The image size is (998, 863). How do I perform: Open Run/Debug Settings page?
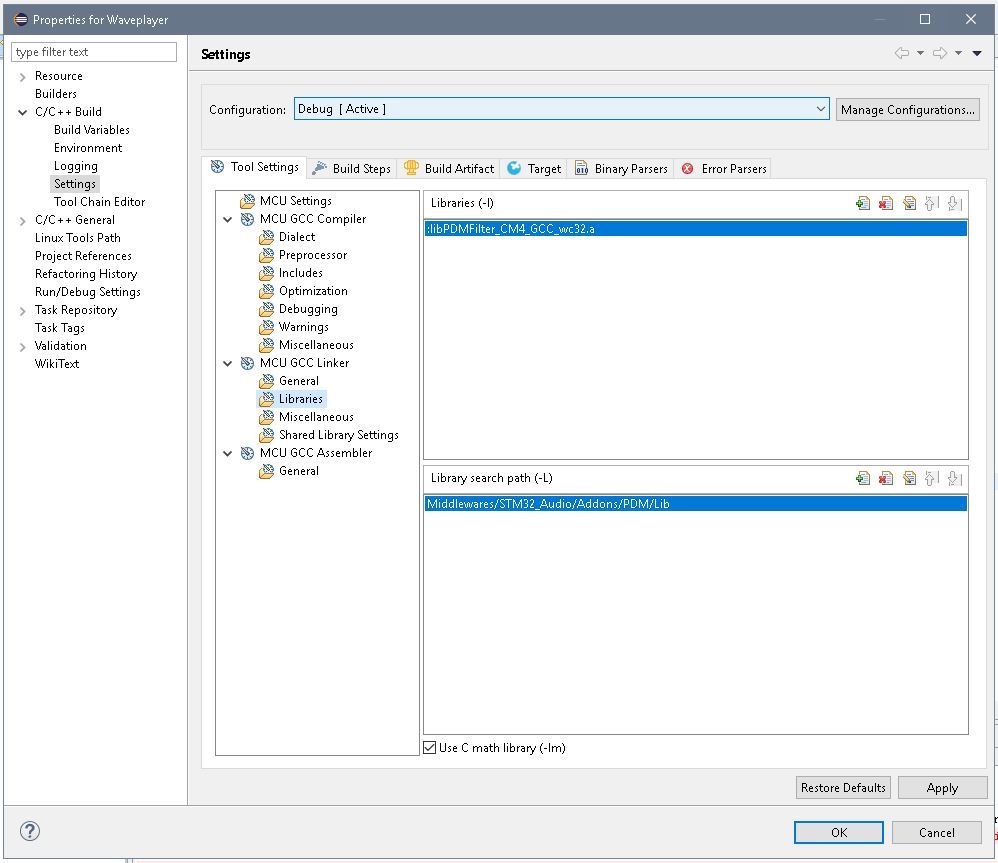(x=88, y=292)
